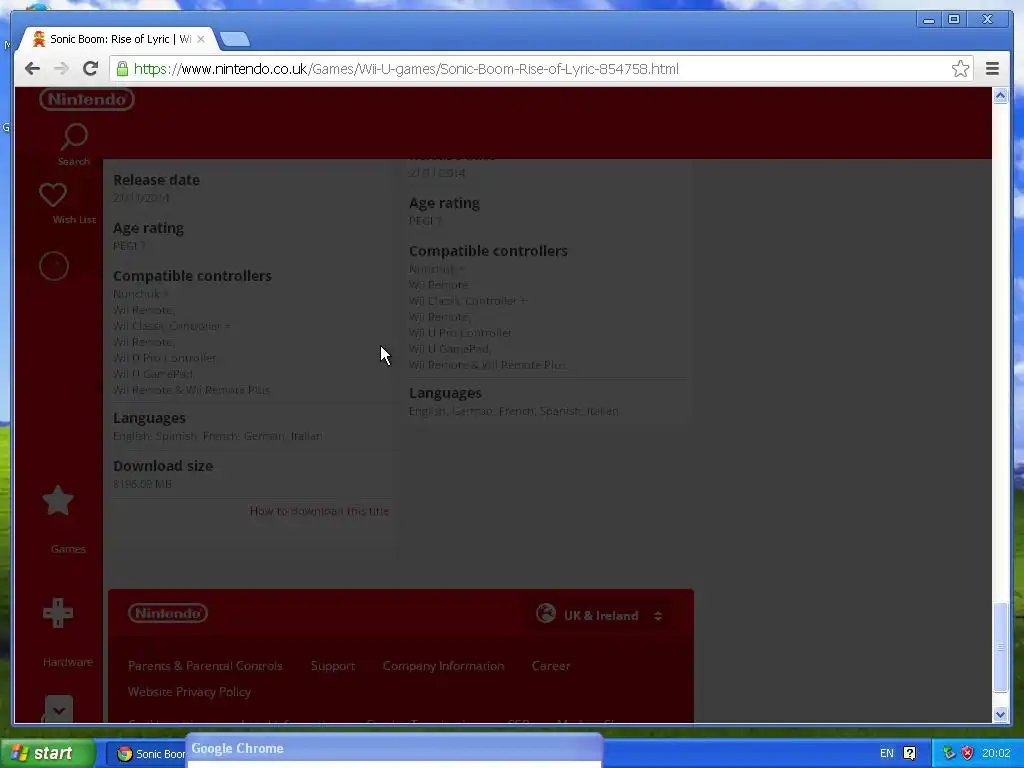Open Hardware via the D-pad icon

click(x=57, y=613)
